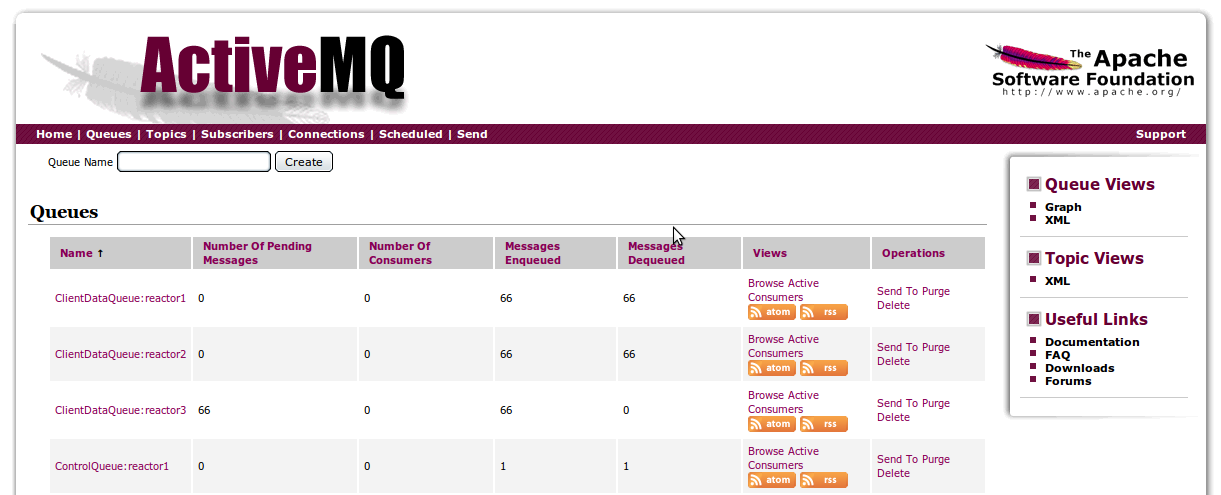Focus the Queue Name input field
The image size is (1221, 495).
pyautogui.click(x=194, y=162)
